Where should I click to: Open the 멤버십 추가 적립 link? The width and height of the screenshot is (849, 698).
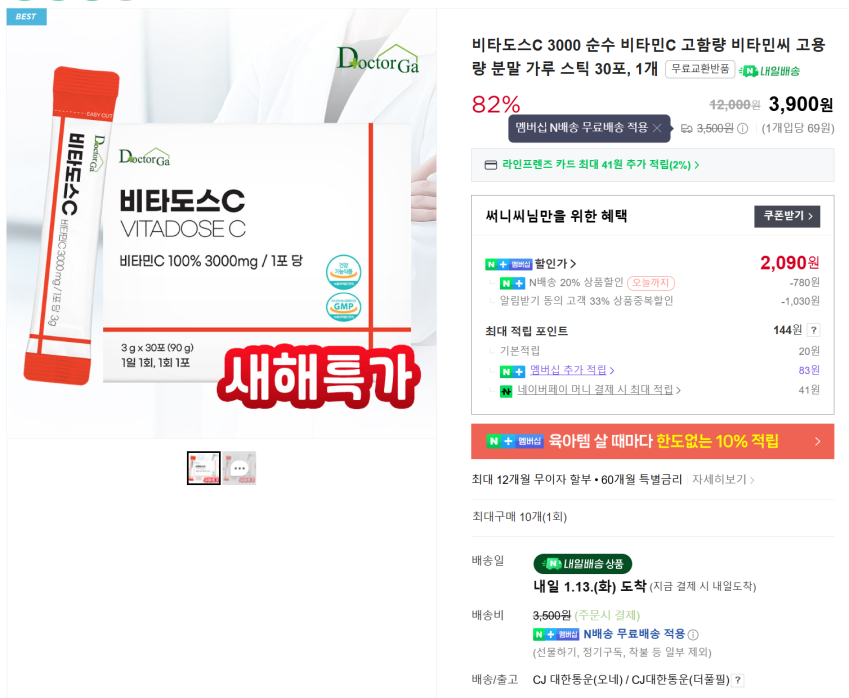[572, 370]
